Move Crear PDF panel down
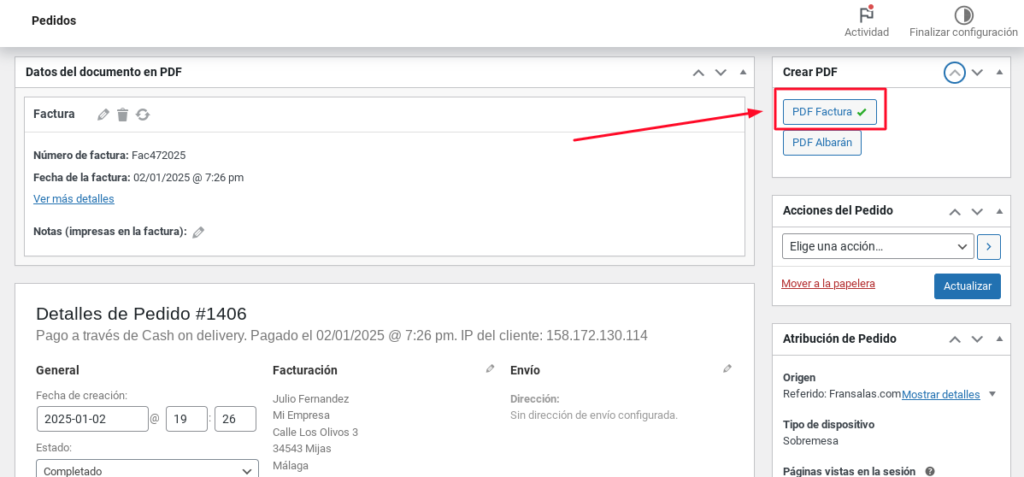1024x477 pixels. point(977,73)
